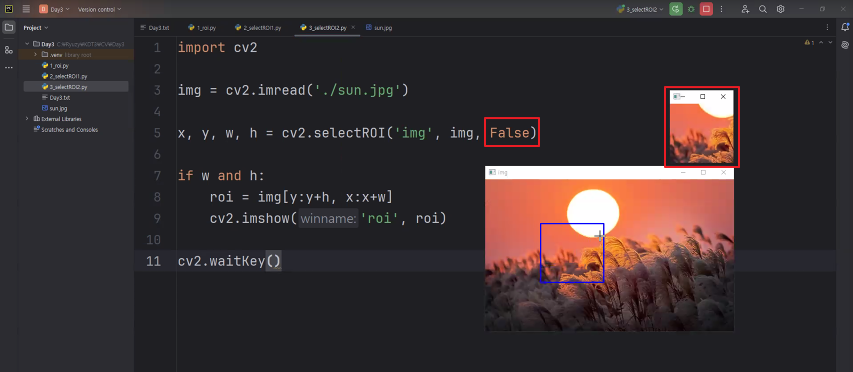Viewport: 853px width, 372px height.
Task: Click the 'import cv2' code line
Action: coord(218,48)
